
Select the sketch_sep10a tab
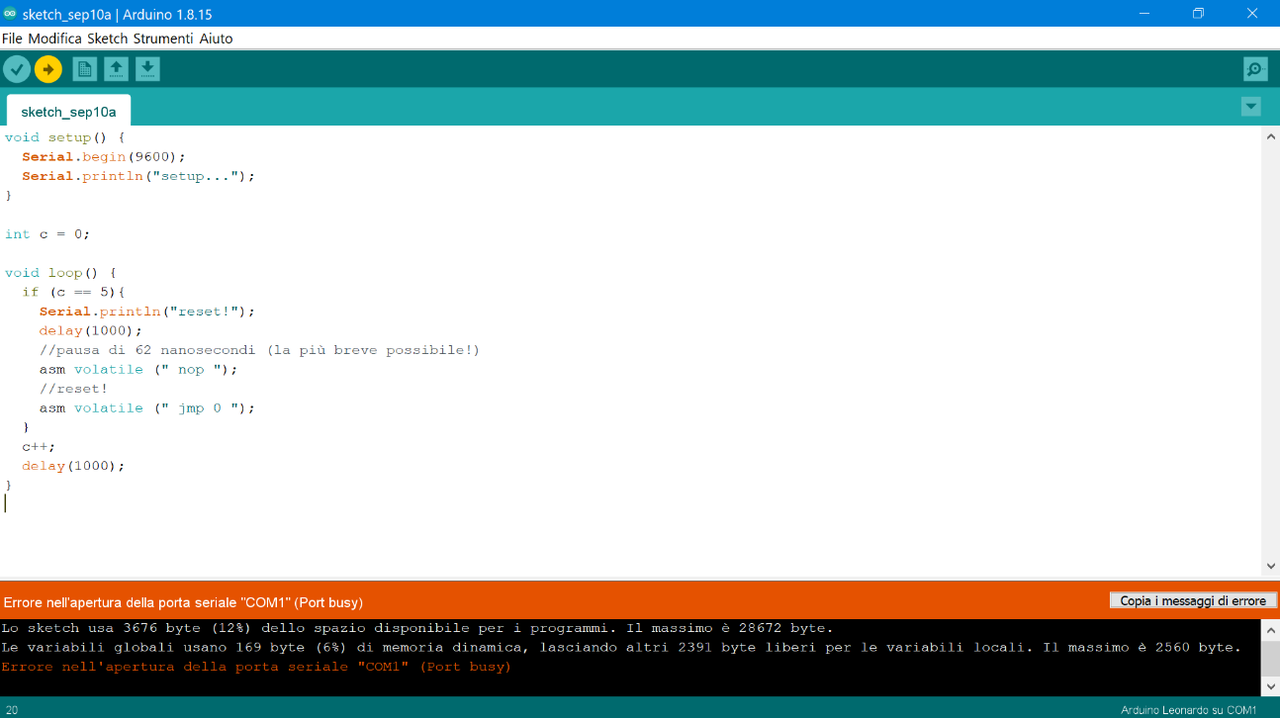click(x=68, y=112)
